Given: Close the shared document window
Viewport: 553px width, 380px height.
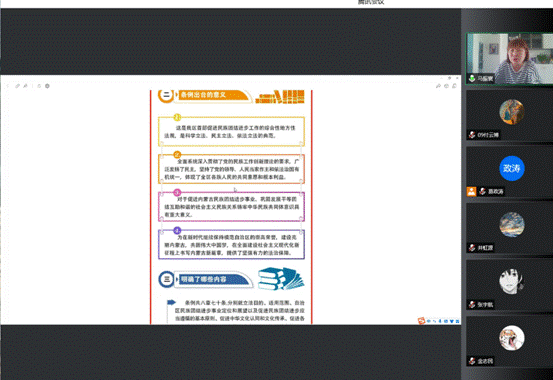Looking at the screenshot, I should click(x=457, y=78).
